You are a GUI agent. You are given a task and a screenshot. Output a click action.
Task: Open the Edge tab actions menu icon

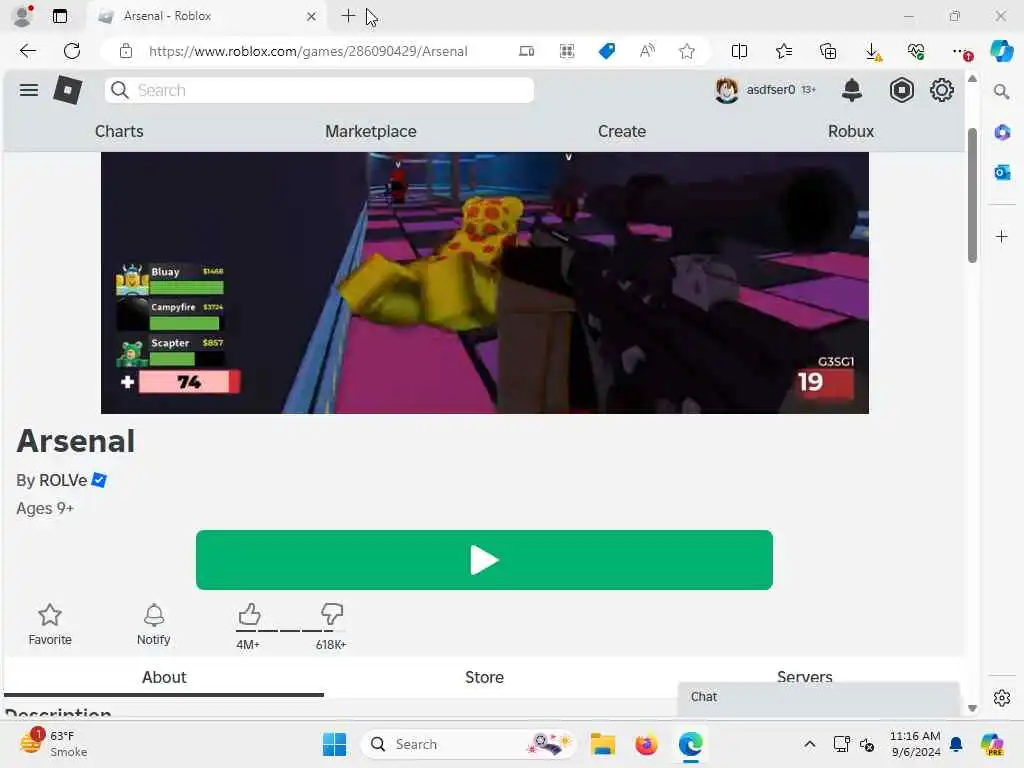(x=60, y=16)
